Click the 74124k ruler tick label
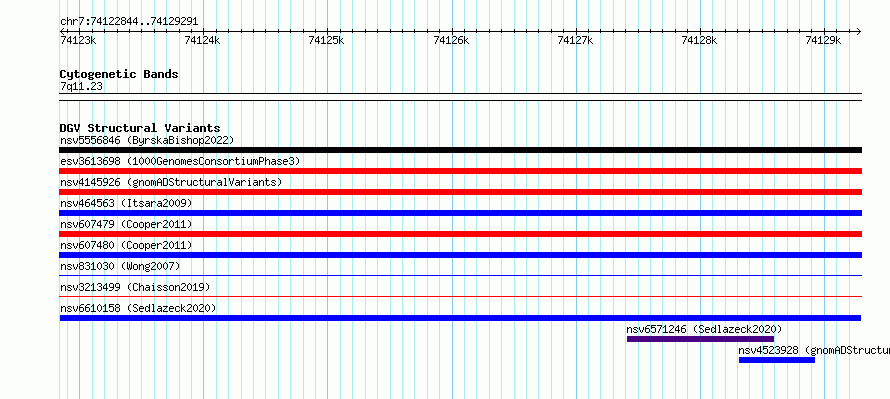This screenshot has width=890, height=399. pyautogui.click(x=203, y=40)
